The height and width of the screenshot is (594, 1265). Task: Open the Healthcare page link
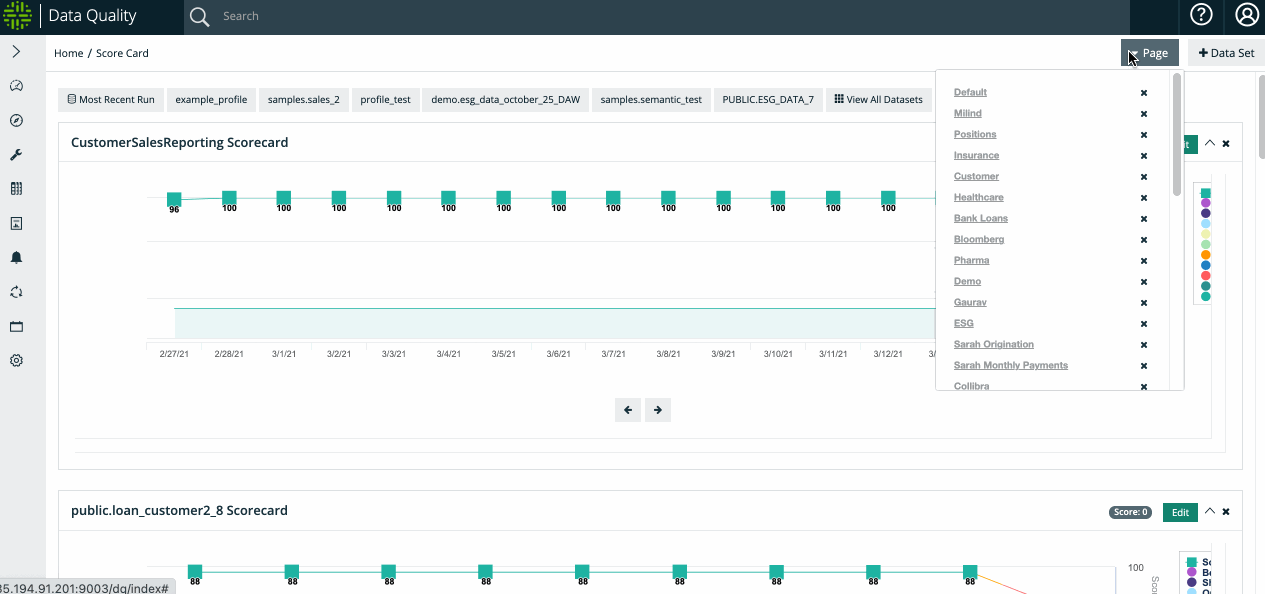(x=979, y=197)
